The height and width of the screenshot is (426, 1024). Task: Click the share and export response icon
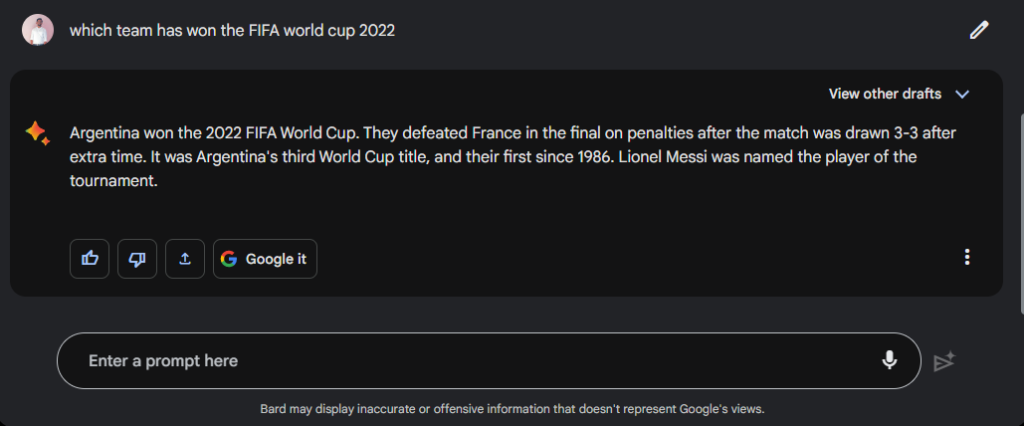tap(185, 259)
